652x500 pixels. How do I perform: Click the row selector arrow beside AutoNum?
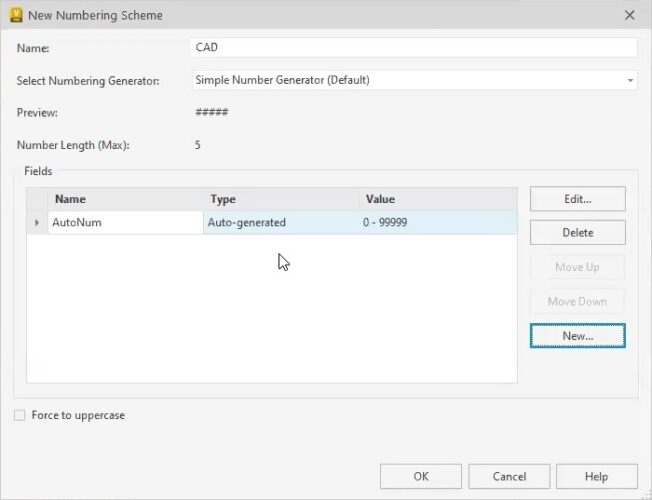37,223
